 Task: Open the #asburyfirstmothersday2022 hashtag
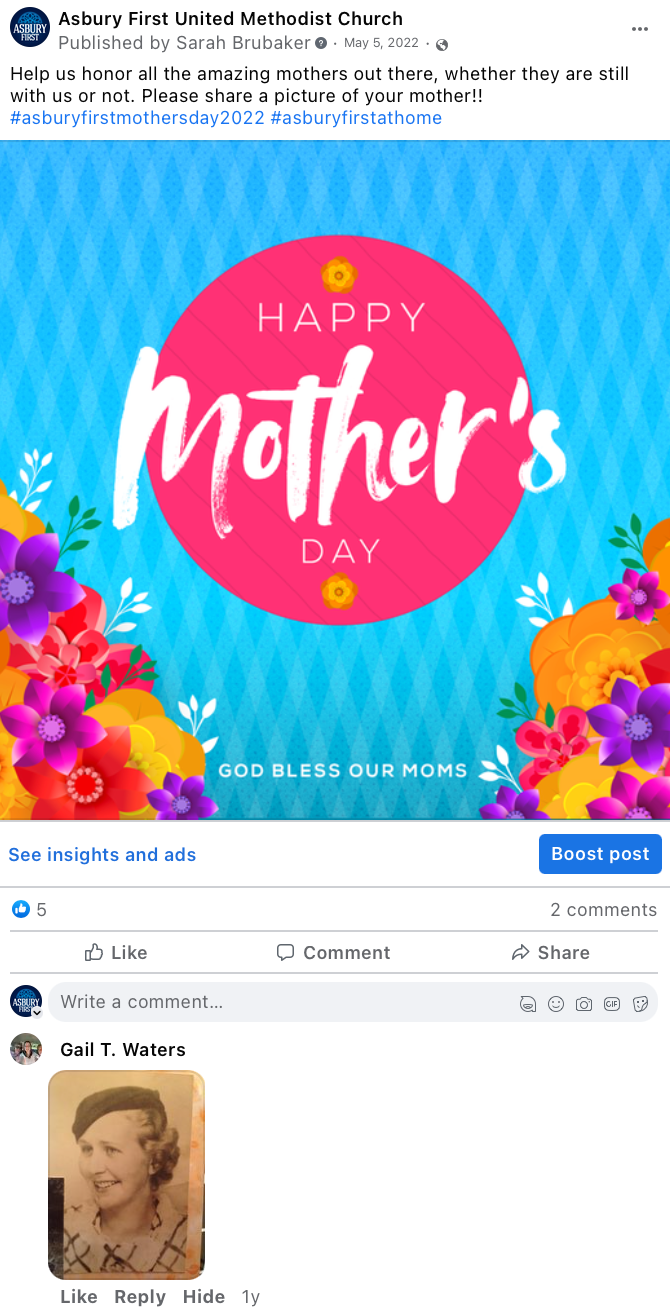pyautogui.click(x=137, y=118)
